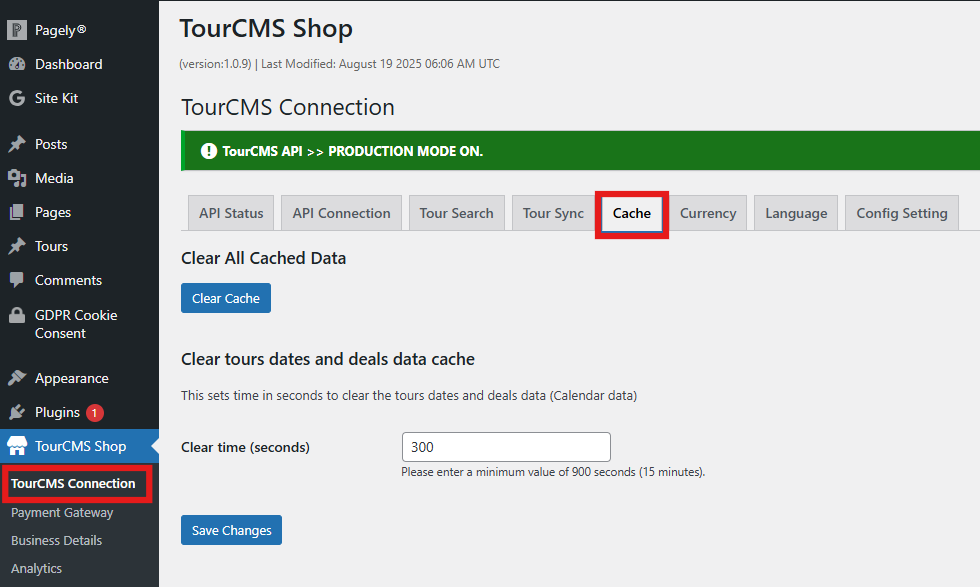Select the Cache tab

(x=632, y=213)
